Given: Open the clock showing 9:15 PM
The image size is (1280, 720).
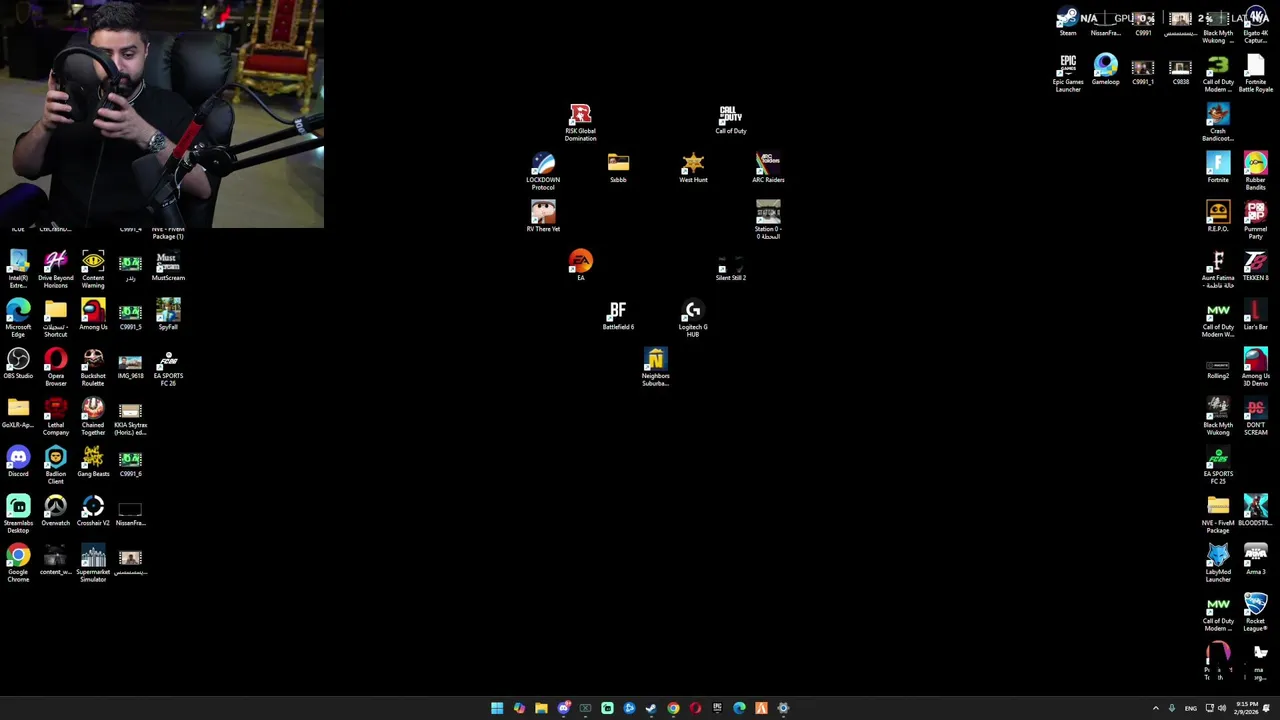Looking at the screenshot, I should click(x=1247, y=708).
